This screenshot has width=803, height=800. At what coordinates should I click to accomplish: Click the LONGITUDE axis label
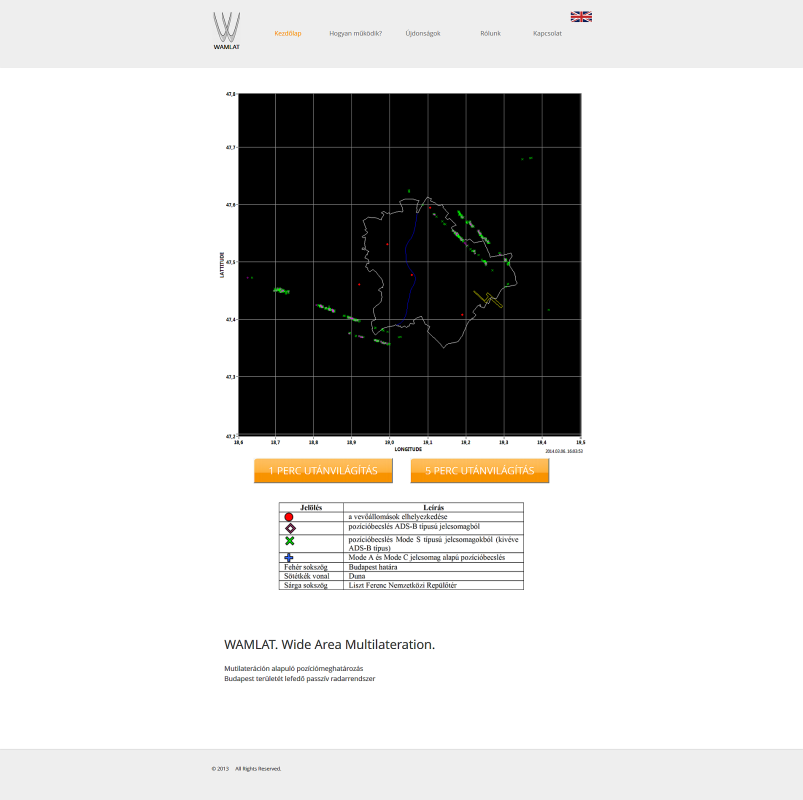click(x=408, y=449)
